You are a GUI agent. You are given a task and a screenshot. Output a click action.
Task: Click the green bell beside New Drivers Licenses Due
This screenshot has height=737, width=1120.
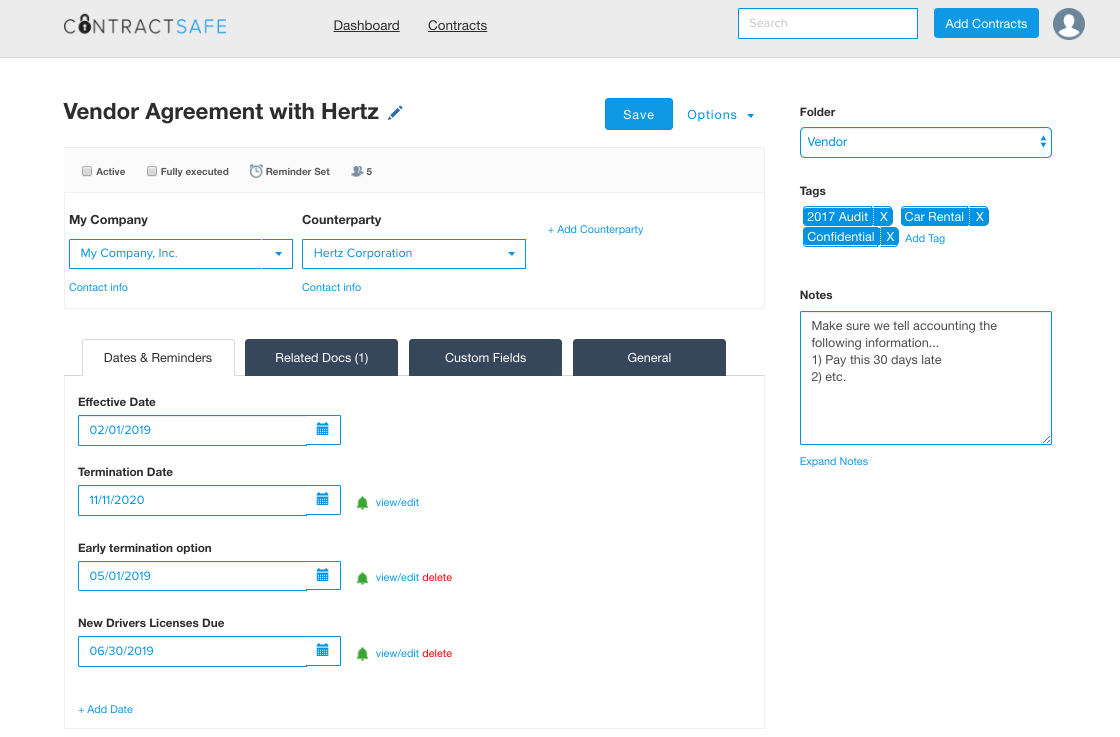click(x=362, y=652)
